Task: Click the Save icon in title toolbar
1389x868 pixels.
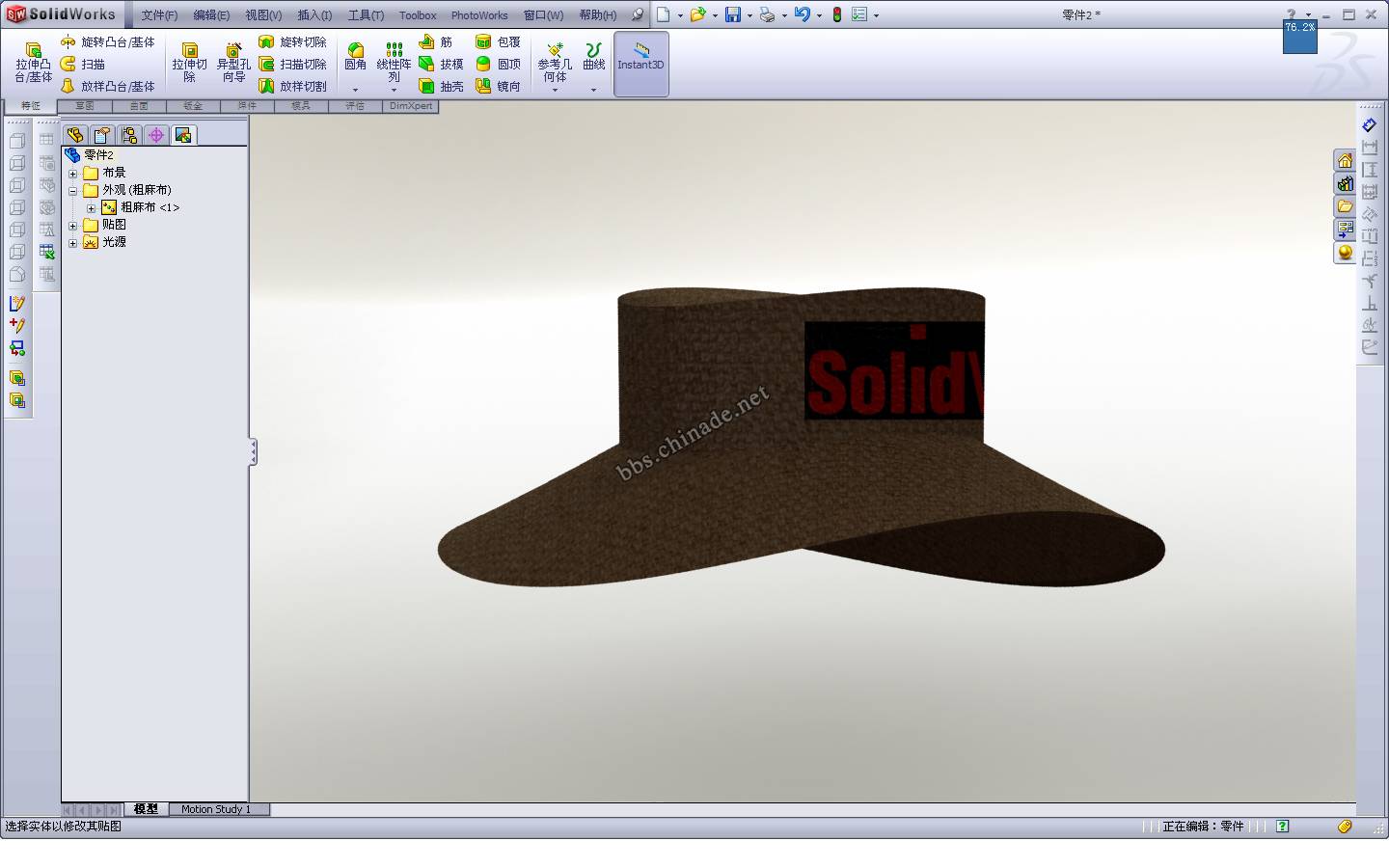Action: tap(733, 14)
